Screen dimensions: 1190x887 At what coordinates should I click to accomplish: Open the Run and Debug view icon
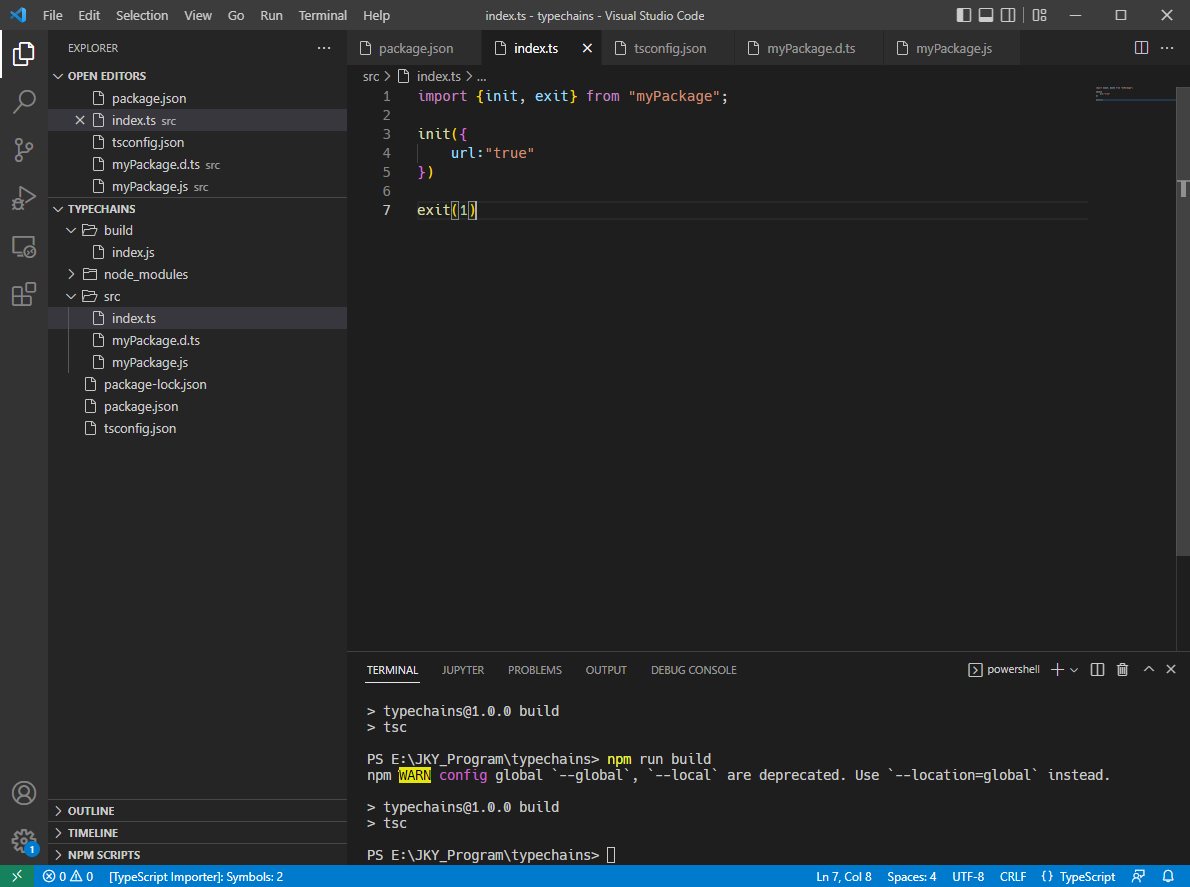[x=24, y=198]
